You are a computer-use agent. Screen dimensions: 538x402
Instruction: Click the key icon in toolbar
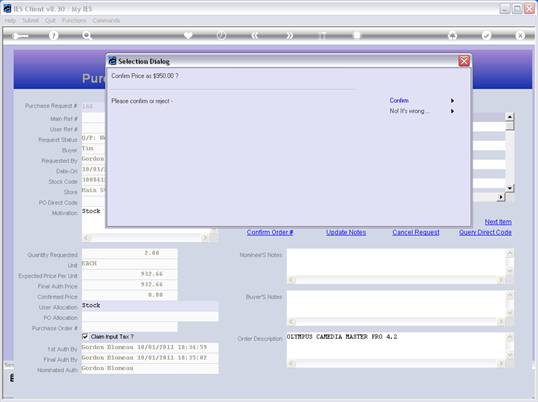click(20, 36)
